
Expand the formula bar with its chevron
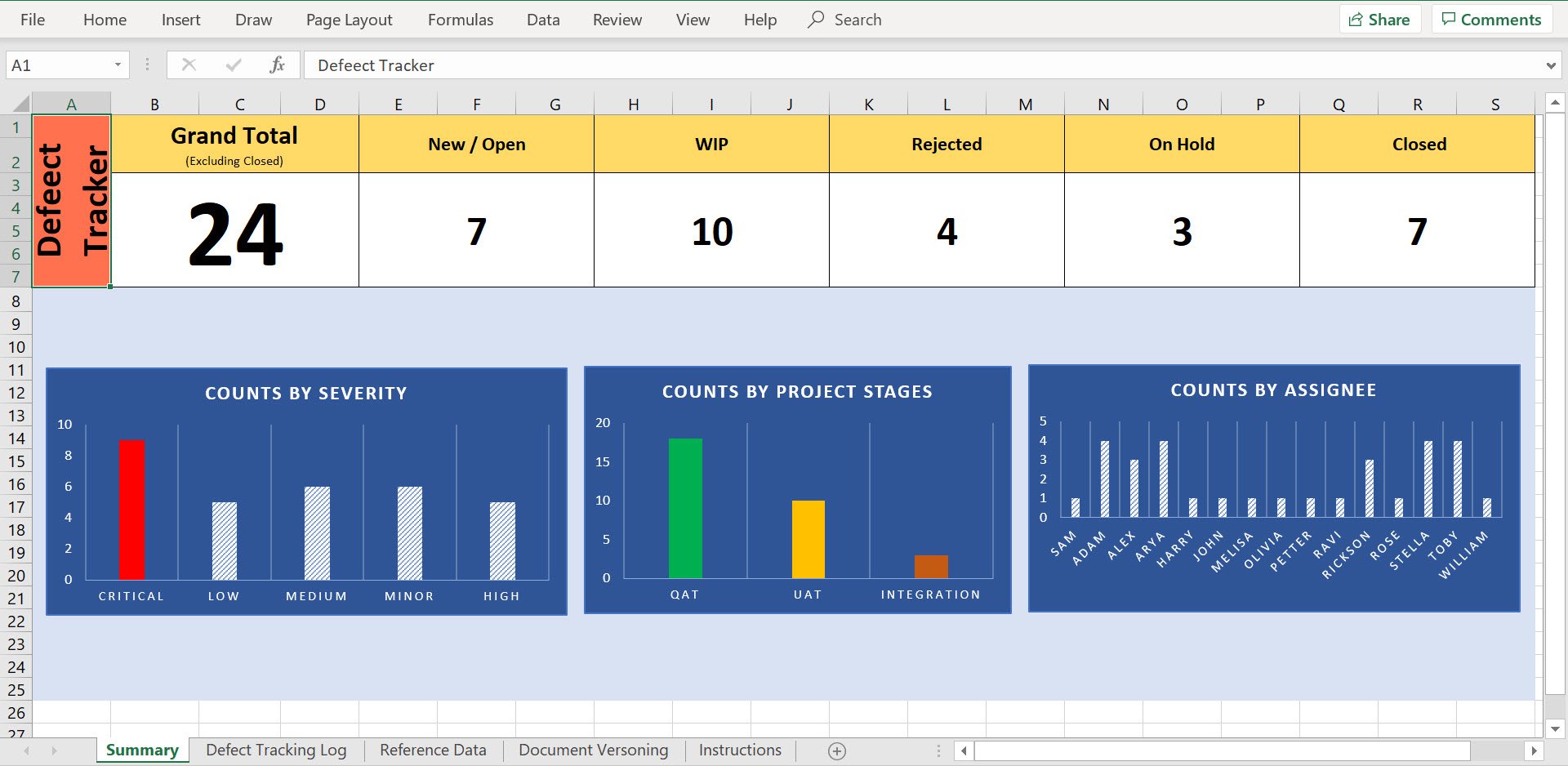[x=1552, y=65]
